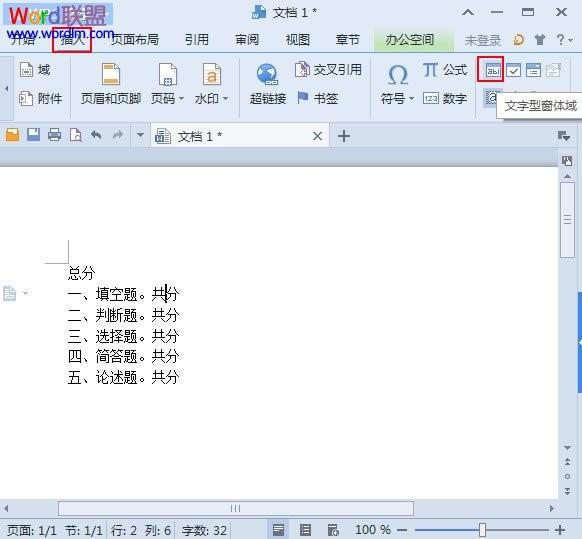Click the 字数: 32 word count
582x539 pixels.
pyautogui.click(x=205, y=530)
